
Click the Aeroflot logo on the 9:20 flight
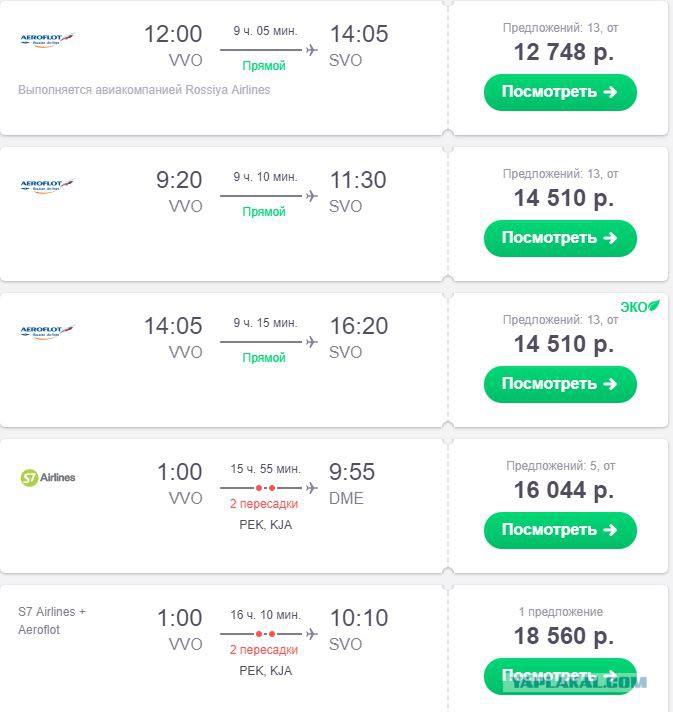(x=47, y=186)
